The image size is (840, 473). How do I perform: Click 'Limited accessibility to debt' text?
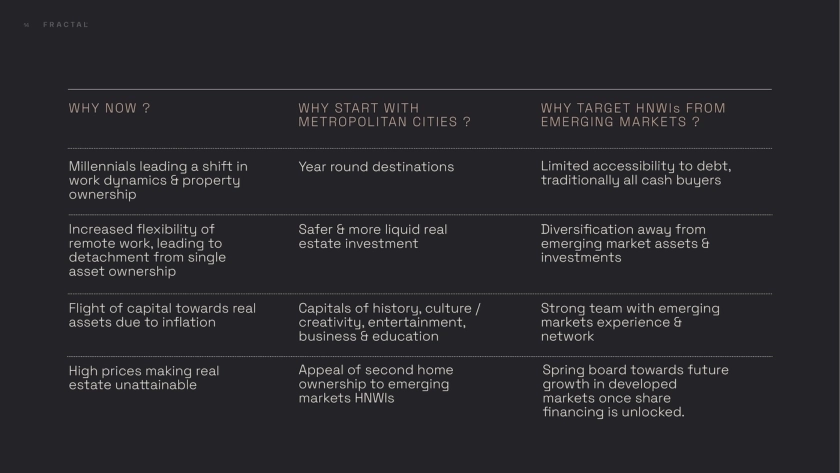[x=635, y=173]
